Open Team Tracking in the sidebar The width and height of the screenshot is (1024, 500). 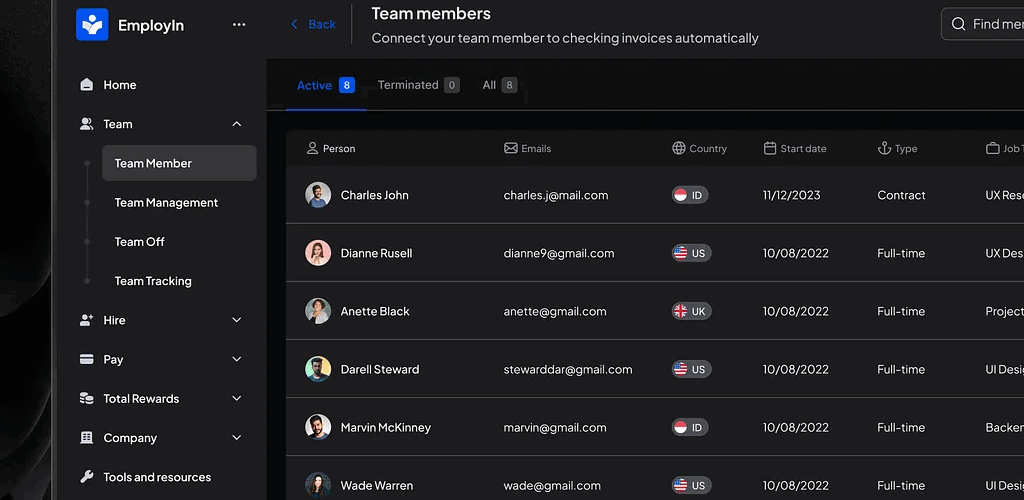pyautogui.click(x=153, y=281)
